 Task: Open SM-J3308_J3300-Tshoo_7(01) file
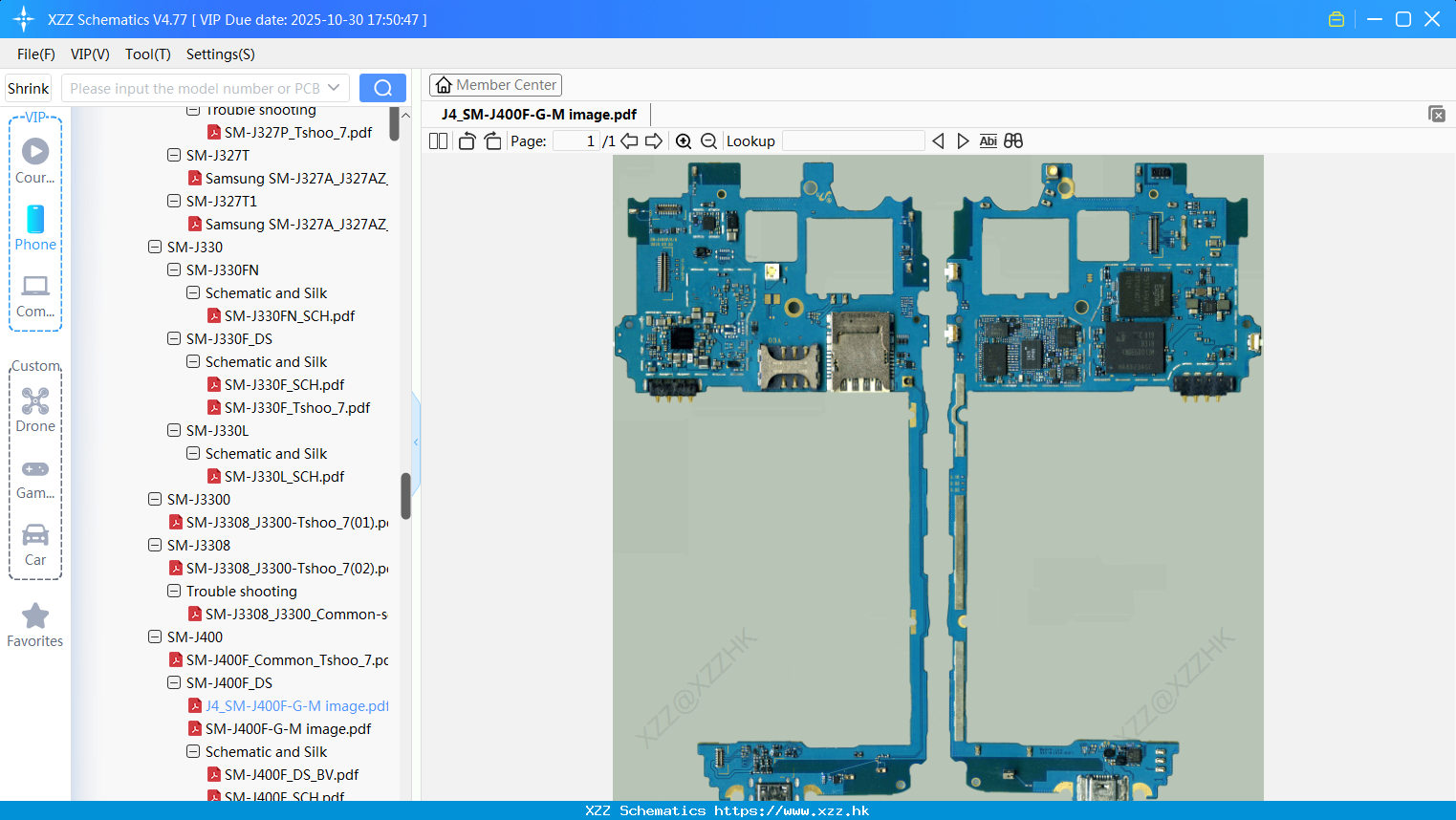click(279, 522)
